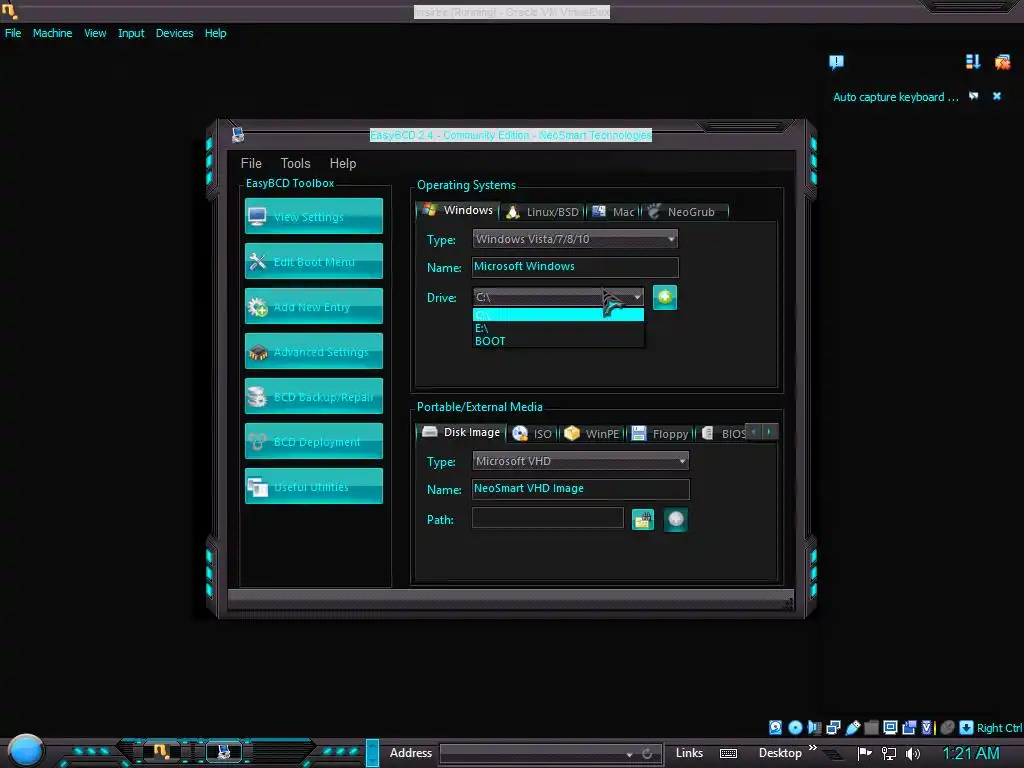Click VirtualBox display status icon

pos(890,728)
